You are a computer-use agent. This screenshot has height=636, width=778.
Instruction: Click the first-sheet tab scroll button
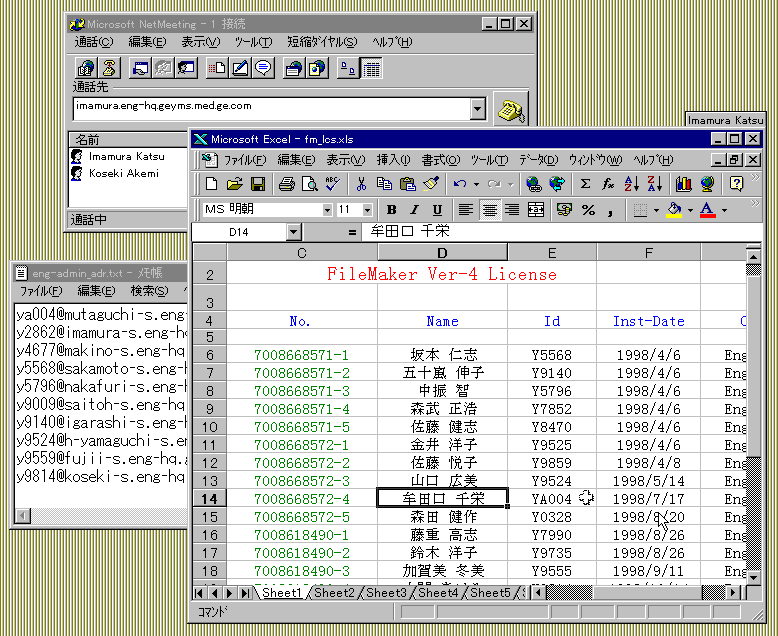(x=199, y=593)
